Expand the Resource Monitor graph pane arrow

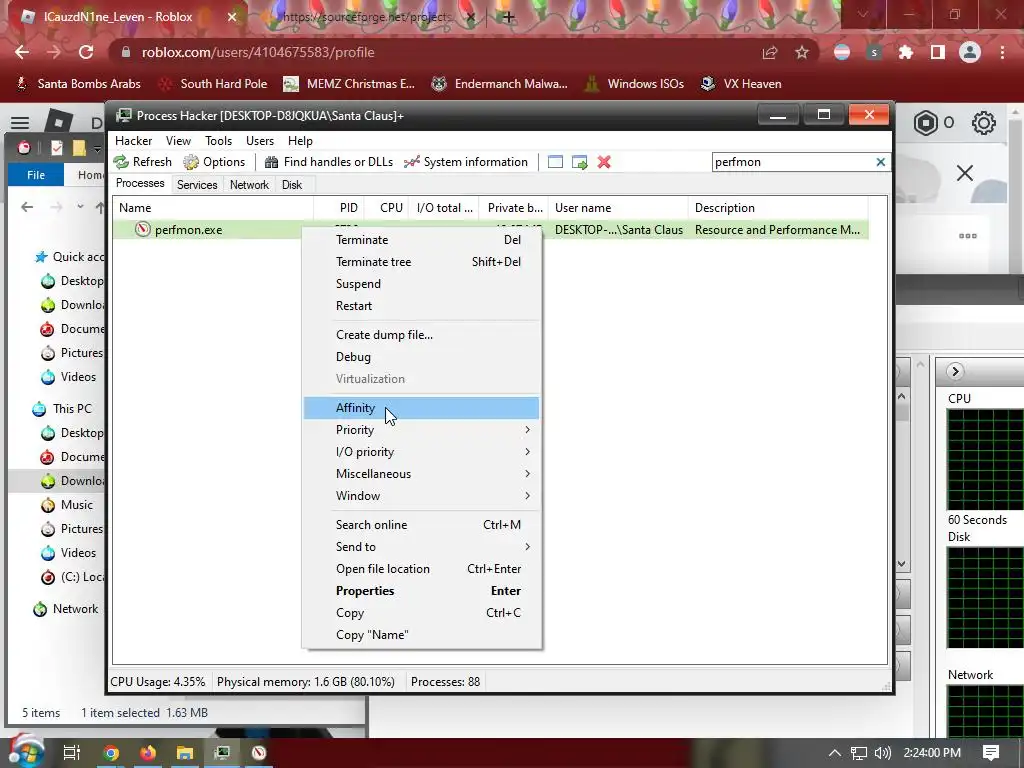point(955,372)
